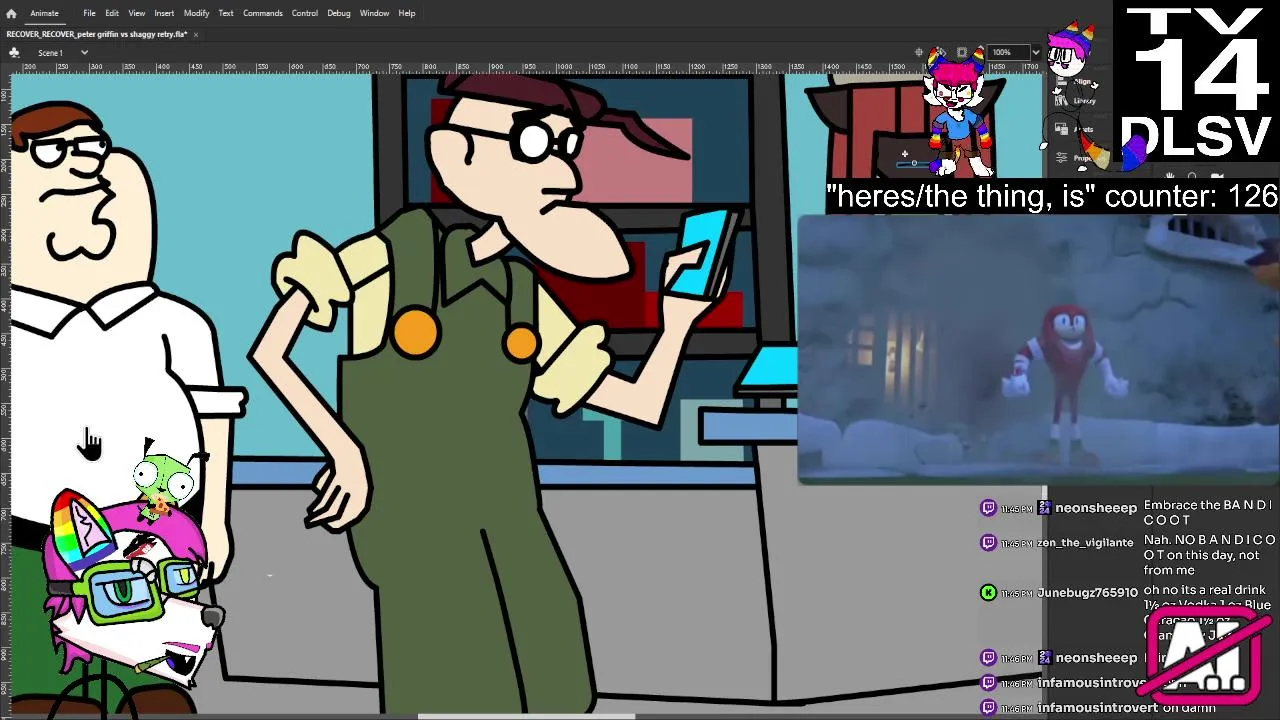Expand the Scene 1 dropdown arrow

pos(84,52)
